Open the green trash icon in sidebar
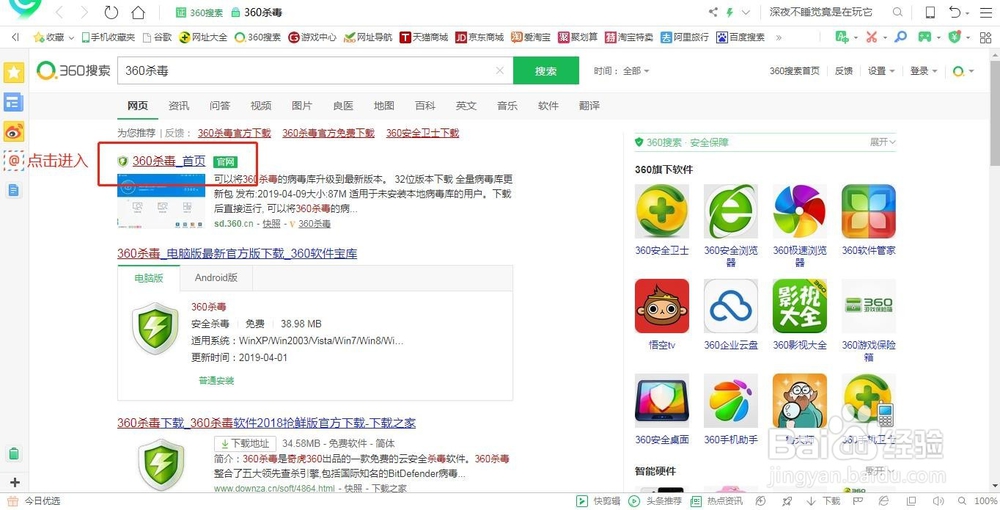The height and width of the screenshot is (510, 1000). pos(14,454)
